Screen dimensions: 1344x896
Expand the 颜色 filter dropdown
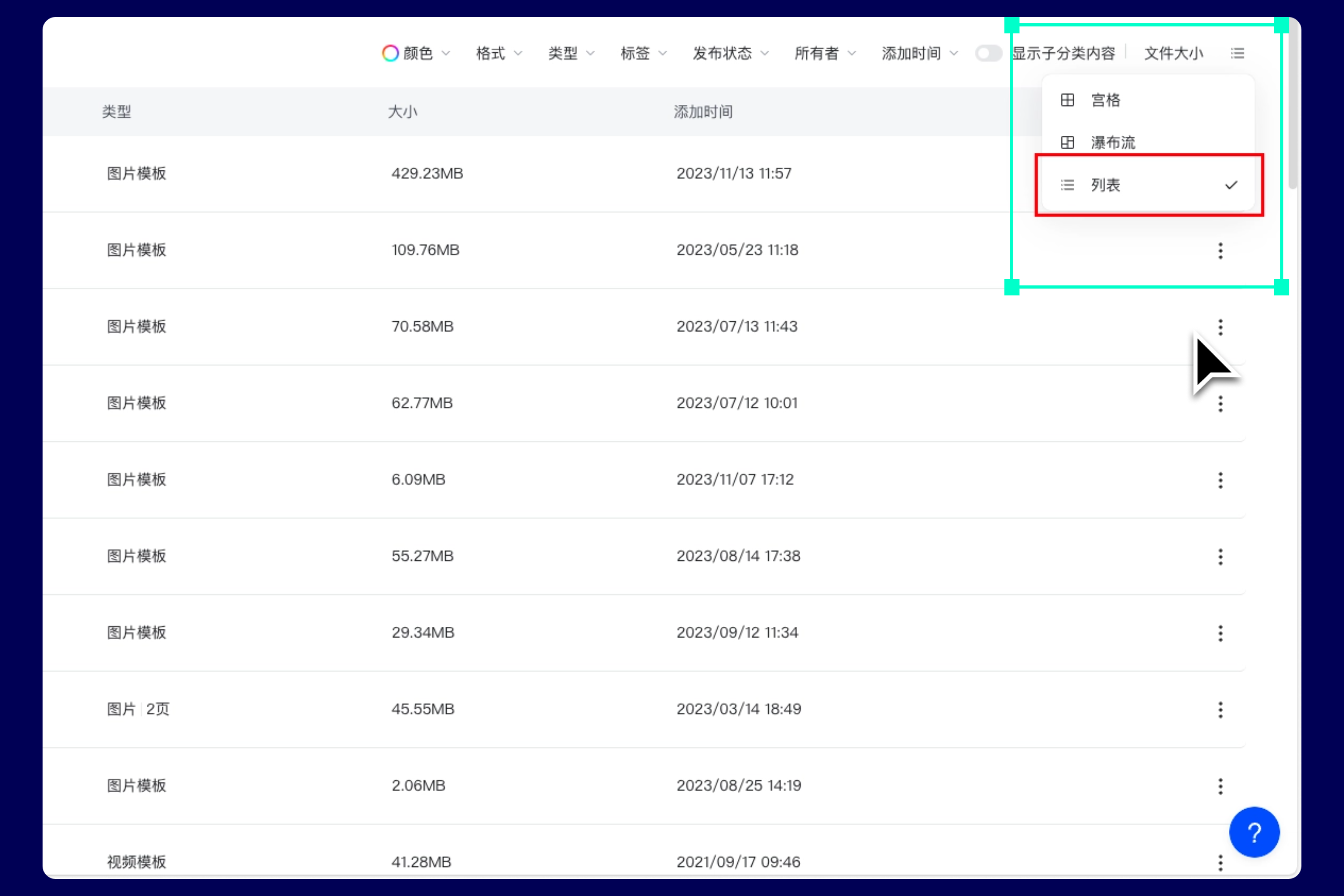[x=417, y=53]
